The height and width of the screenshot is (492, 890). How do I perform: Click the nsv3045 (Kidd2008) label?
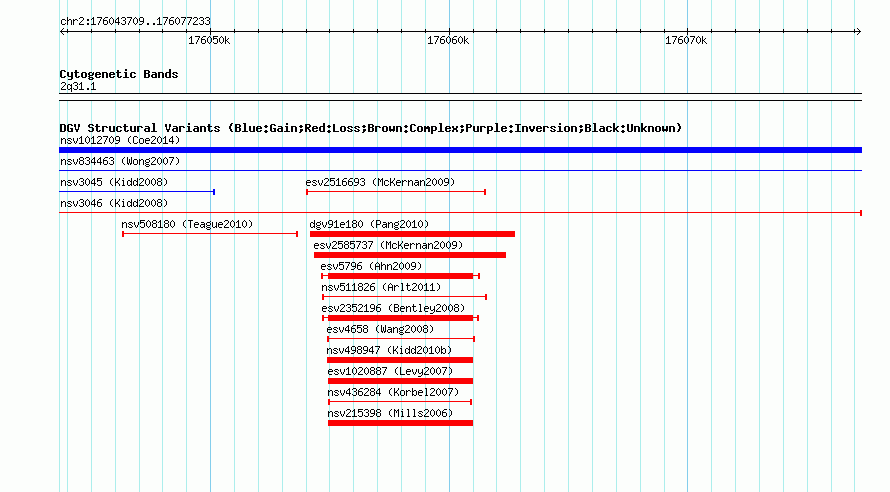pyautogui.click(x=114, y=182)
